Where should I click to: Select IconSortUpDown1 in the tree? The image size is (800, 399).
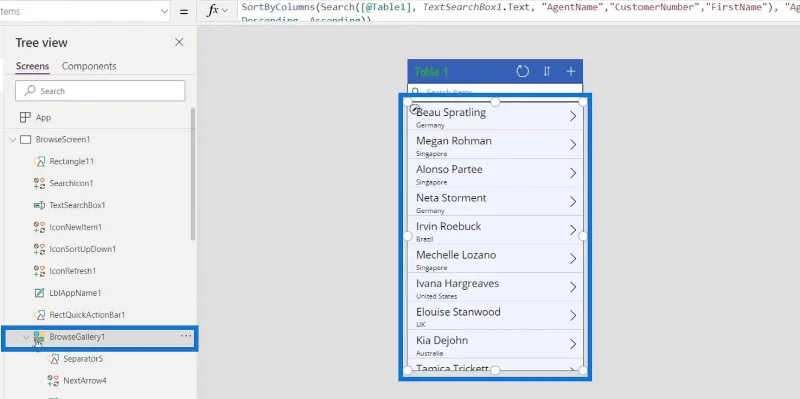click(x=83, y=249)
